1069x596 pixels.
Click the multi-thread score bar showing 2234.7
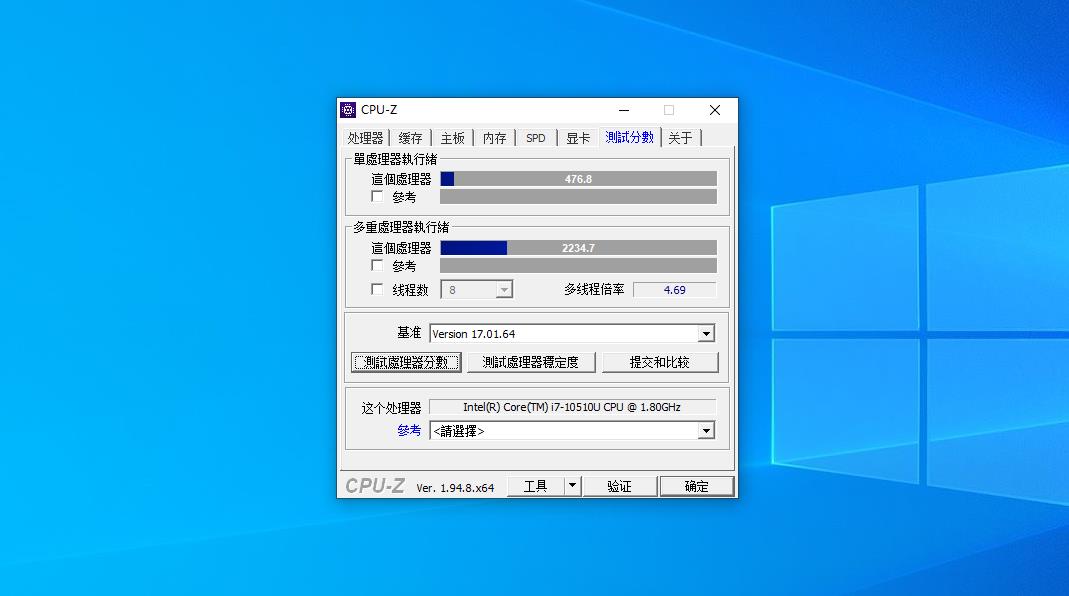click(578, 247)
